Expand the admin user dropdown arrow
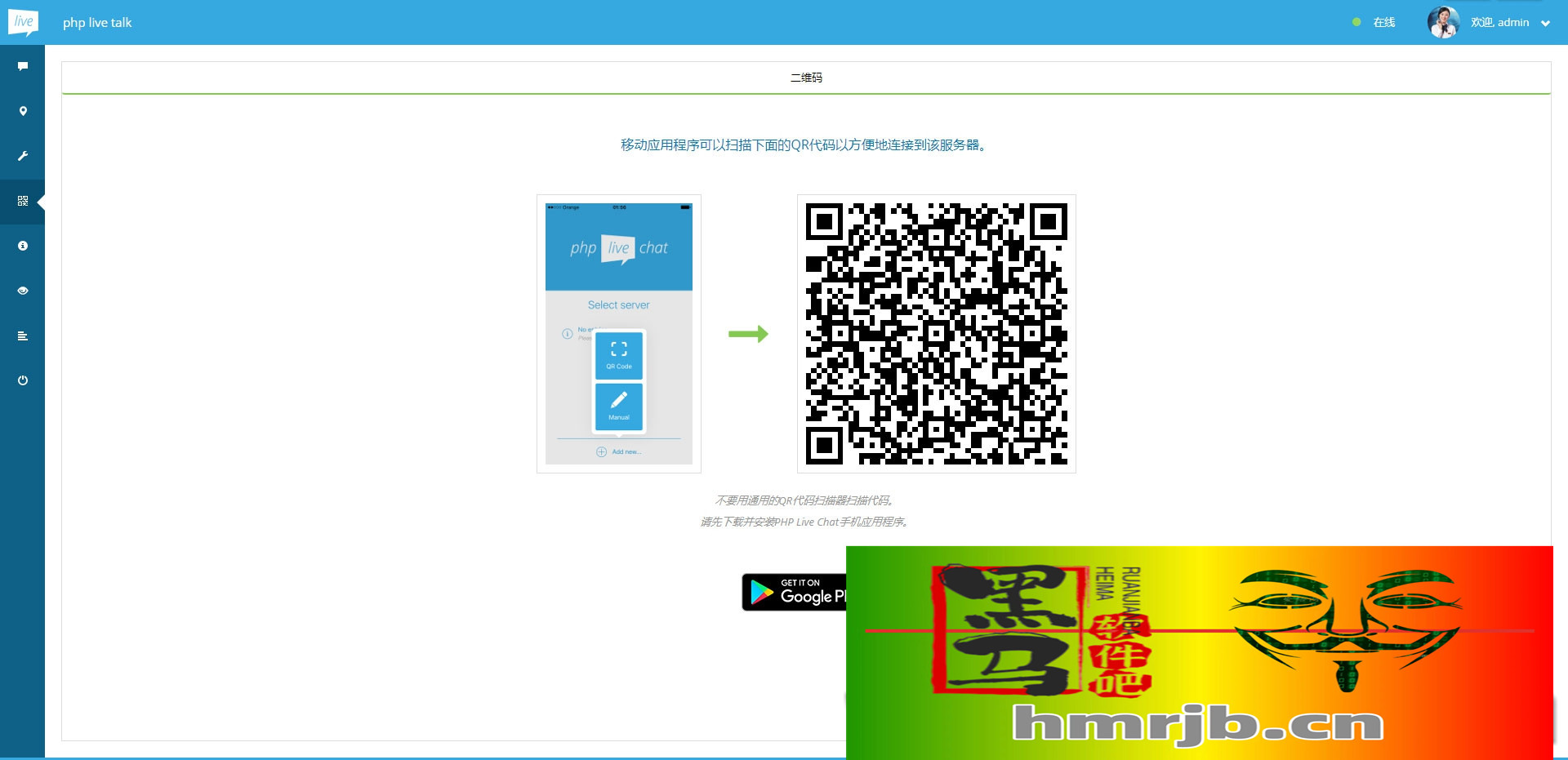Screen dimensions: 1568x760 [x=1545, y=24]
